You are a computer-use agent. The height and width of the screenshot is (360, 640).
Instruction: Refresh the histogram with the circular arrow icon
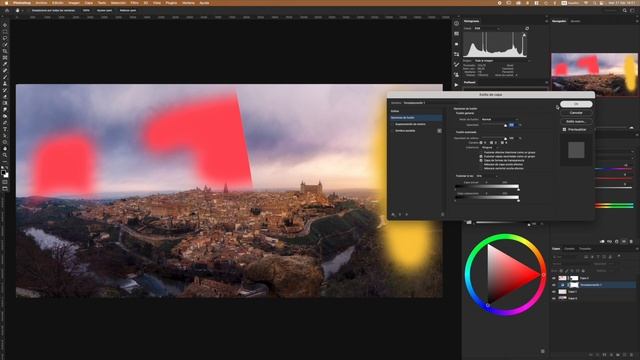coord(527,29)
